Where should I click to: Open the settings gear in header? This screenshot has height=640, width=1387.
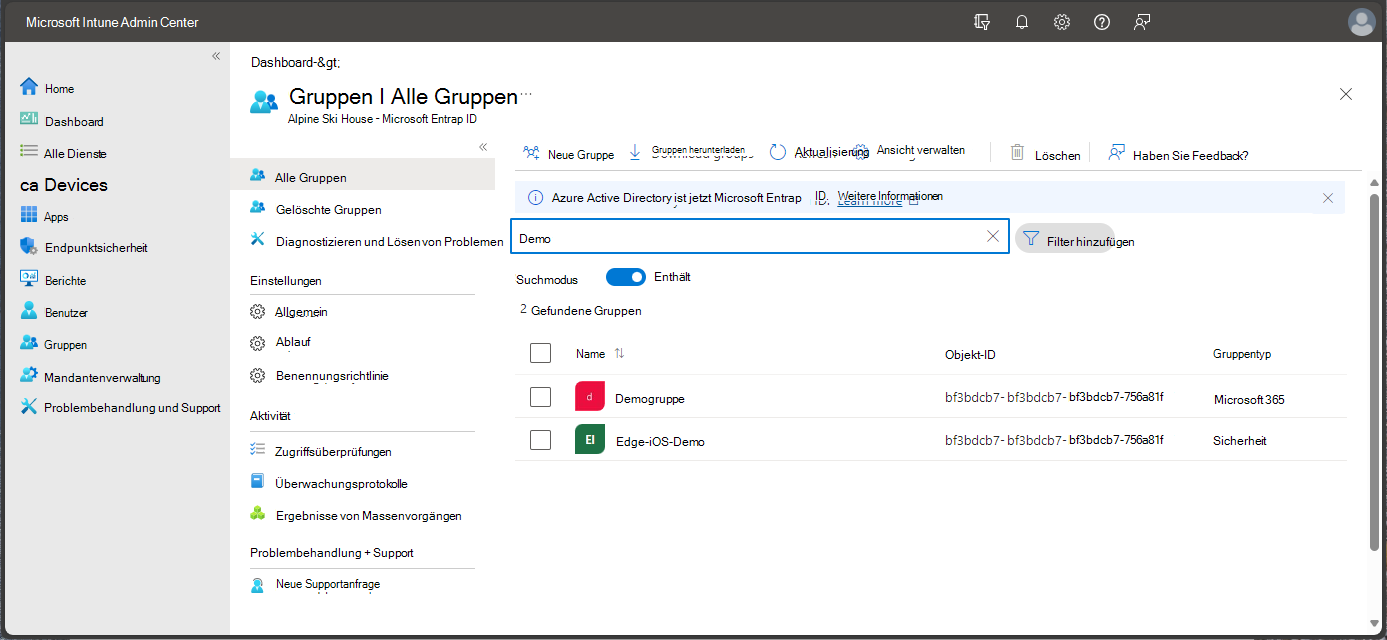click(x=1061, y=22)
